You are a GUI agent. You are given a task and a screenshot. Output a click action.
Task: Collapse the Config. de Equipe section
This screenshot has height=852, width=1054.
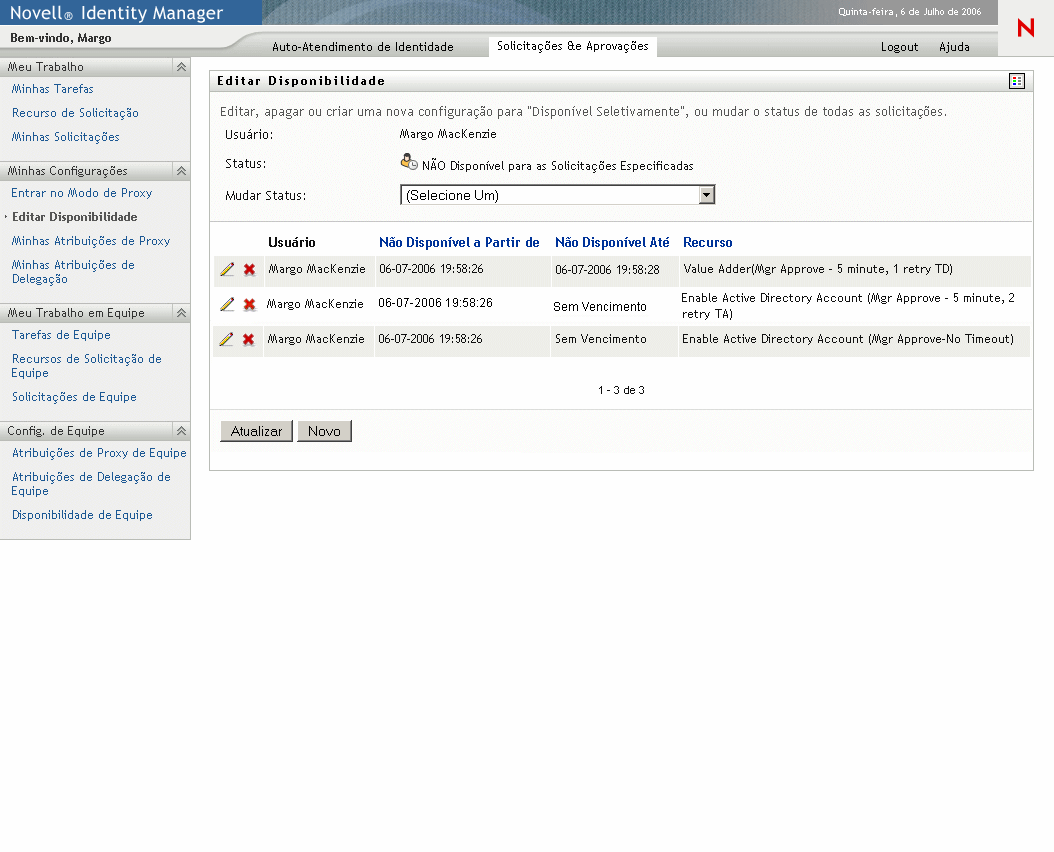(x=181, y=431)
